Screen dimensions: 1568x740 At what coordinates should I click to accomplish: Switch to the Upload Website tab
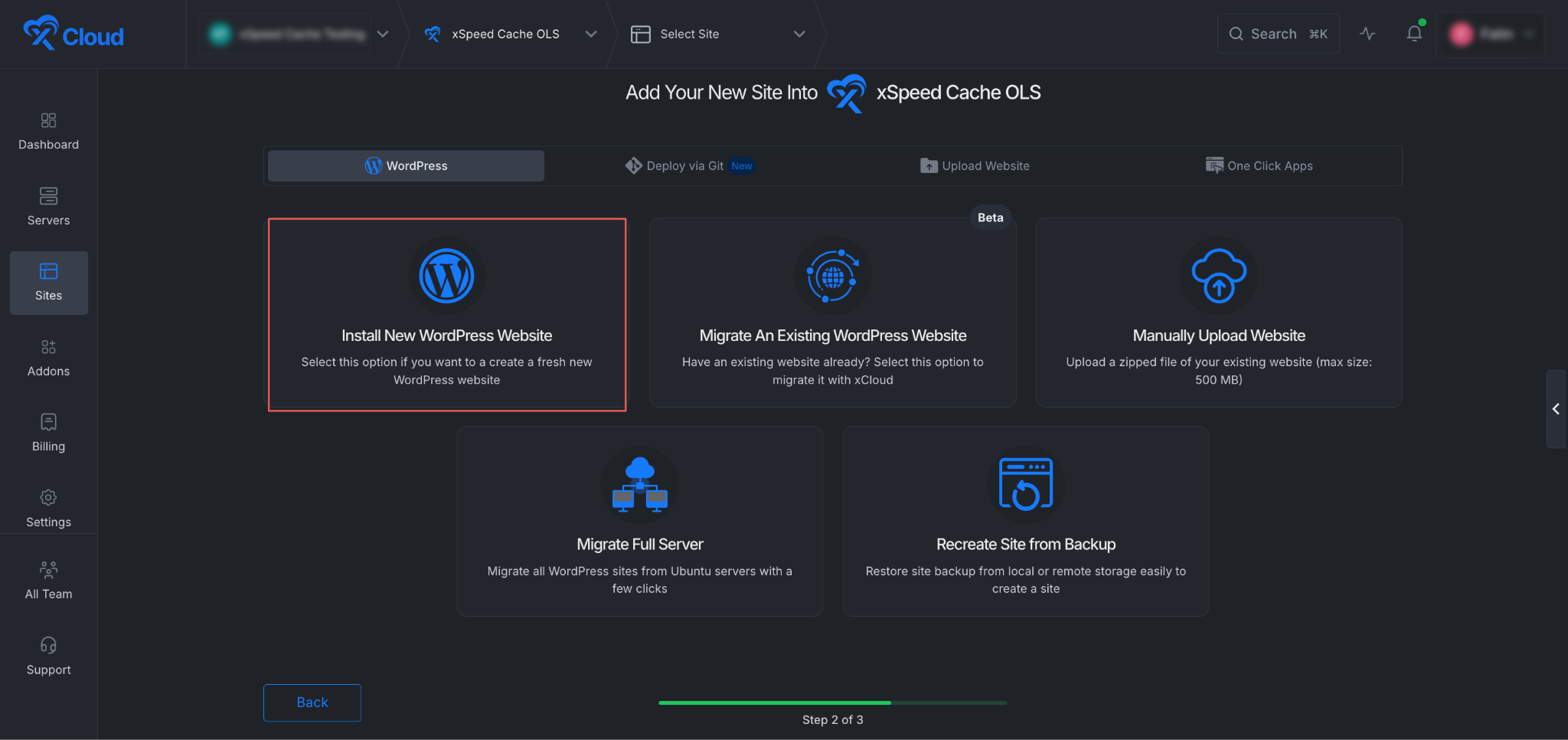click(974, 165)
